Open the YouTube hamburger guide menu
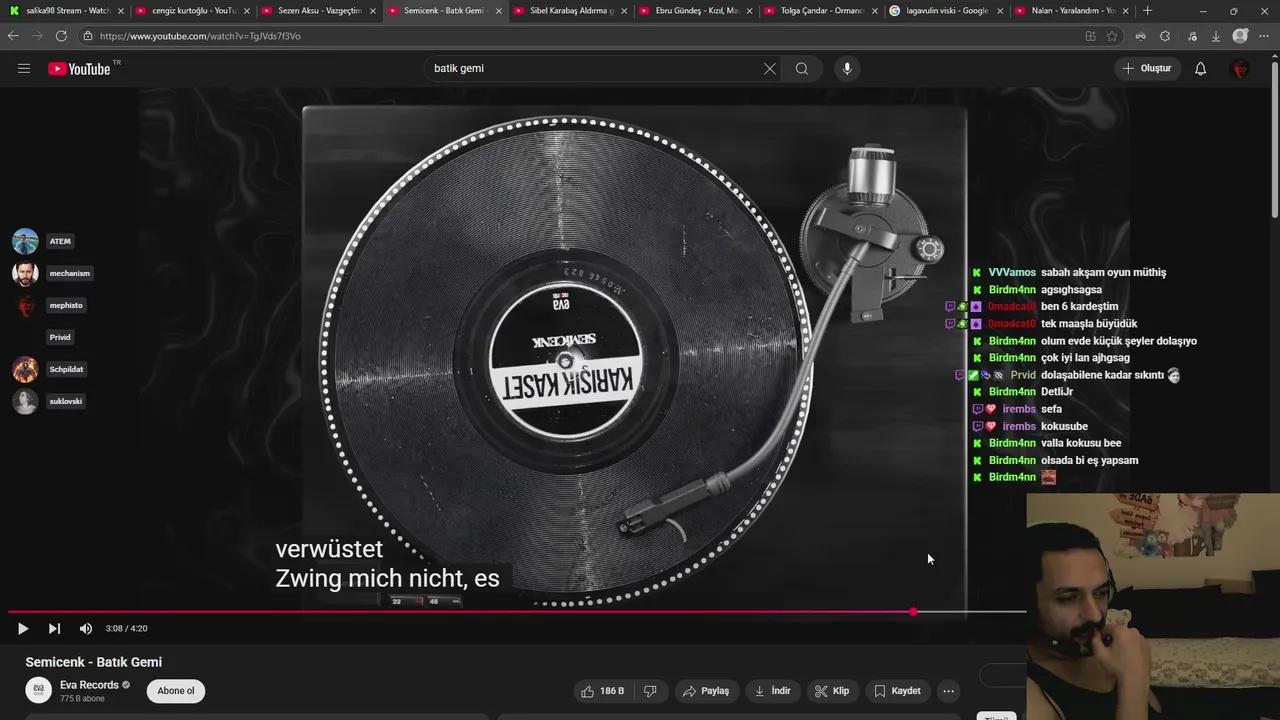This screenshot has height=720, width=1280. pos(24,69)
